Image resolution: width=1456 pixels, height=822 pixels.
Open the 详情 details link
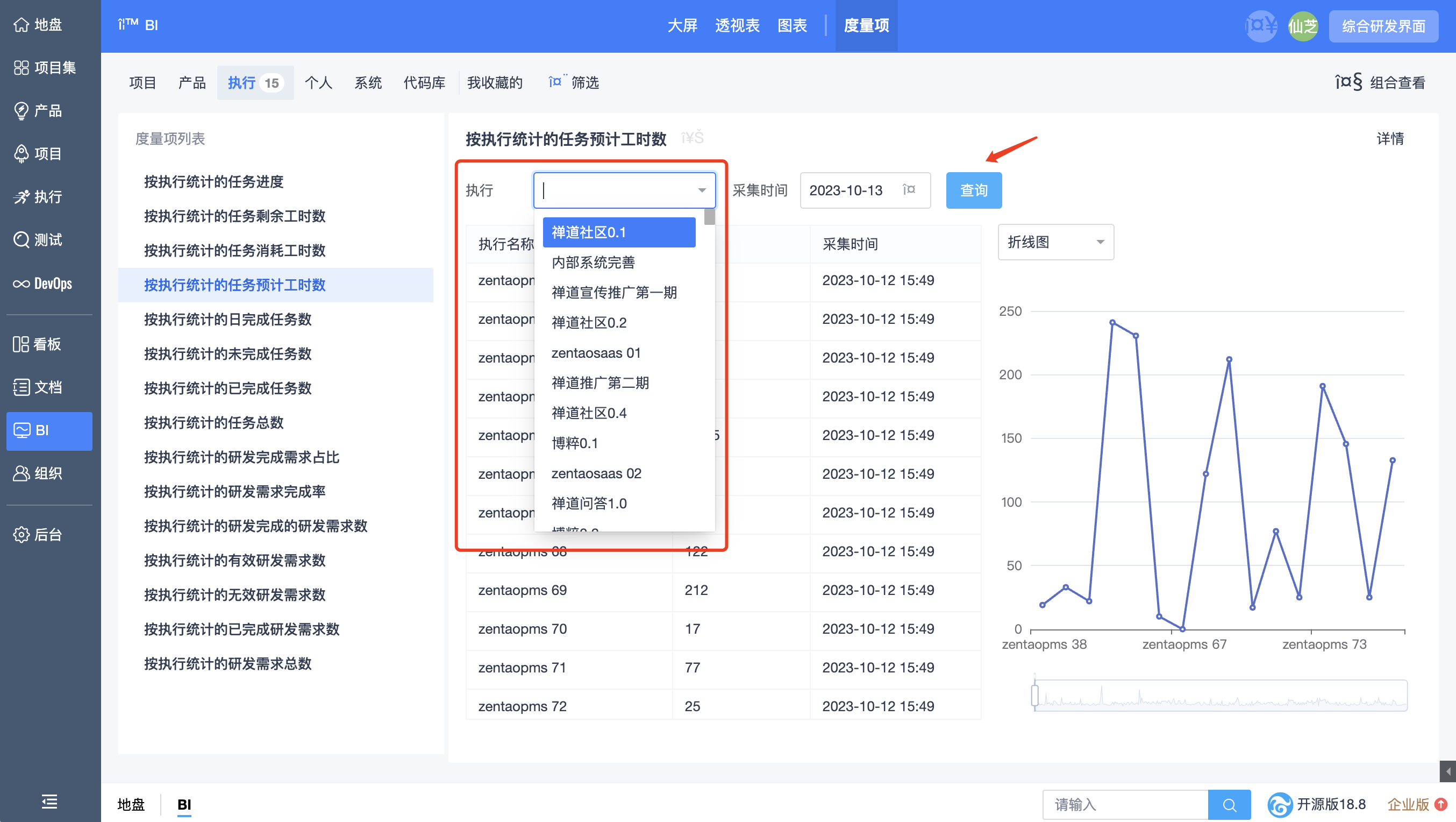[1389, 138]
